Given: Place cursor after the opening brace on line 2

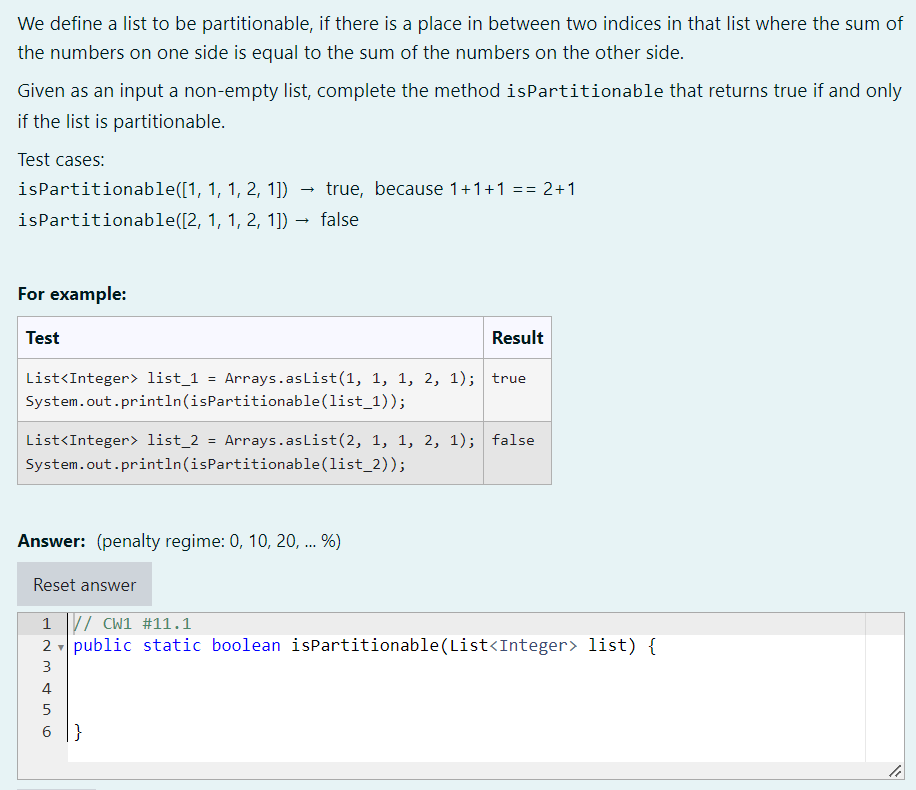Looking at the screenshot, I should (658, 645).
